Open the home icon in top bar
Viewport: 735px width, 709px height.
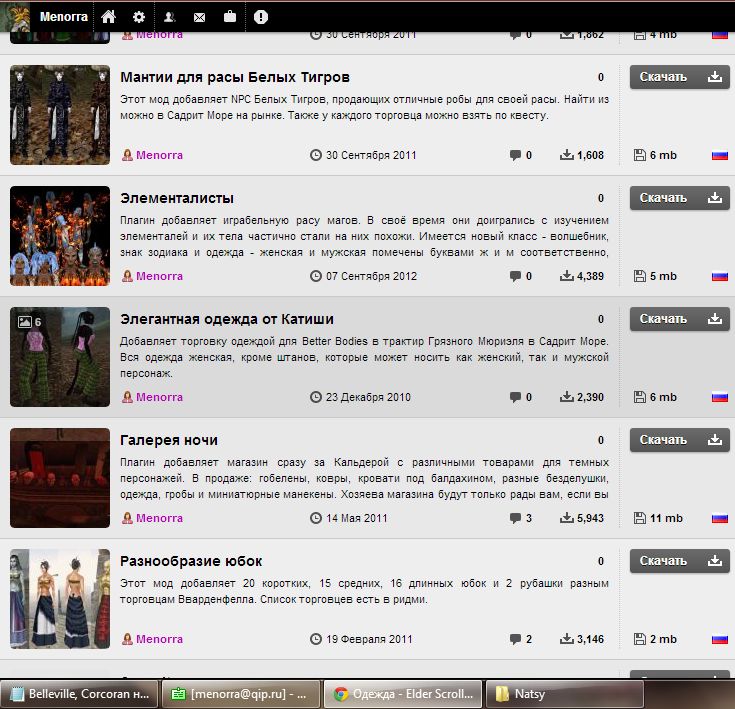(x=108, y=17)
